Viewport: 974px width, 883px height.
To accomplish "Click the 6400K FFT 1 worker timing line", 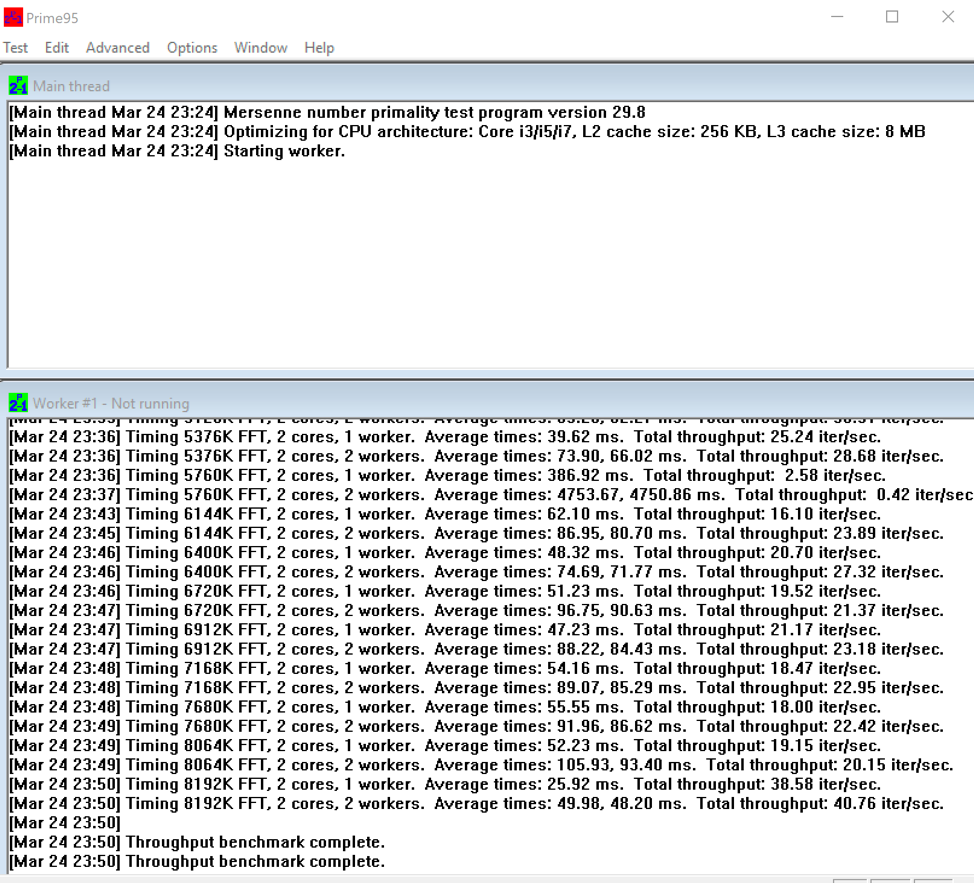I will pos(445,553).
